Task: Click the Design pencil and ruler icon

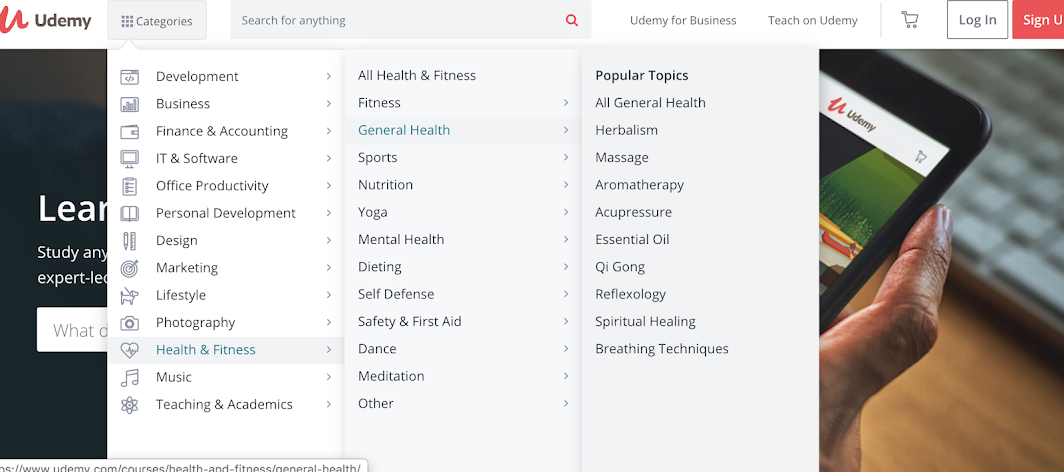Action: tap(130, 240)
